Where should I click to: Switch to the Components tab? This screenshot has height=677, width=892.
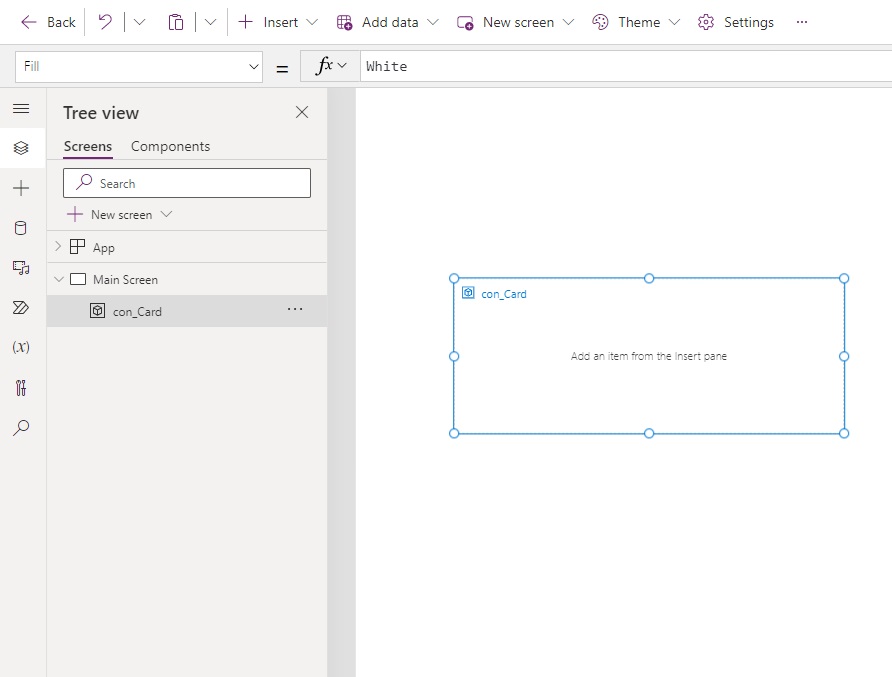(x=170, y=146)
